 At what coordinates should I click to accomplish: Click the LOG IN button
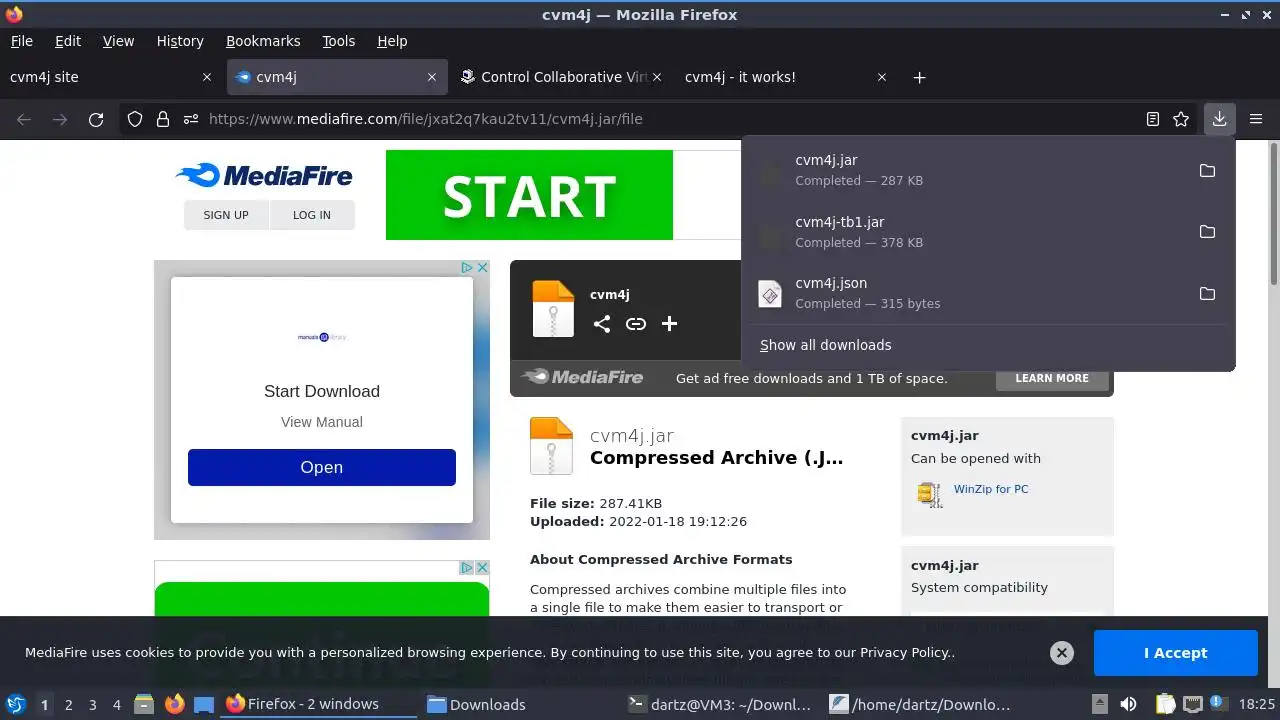pyautogui.click(x=312, y=215)
